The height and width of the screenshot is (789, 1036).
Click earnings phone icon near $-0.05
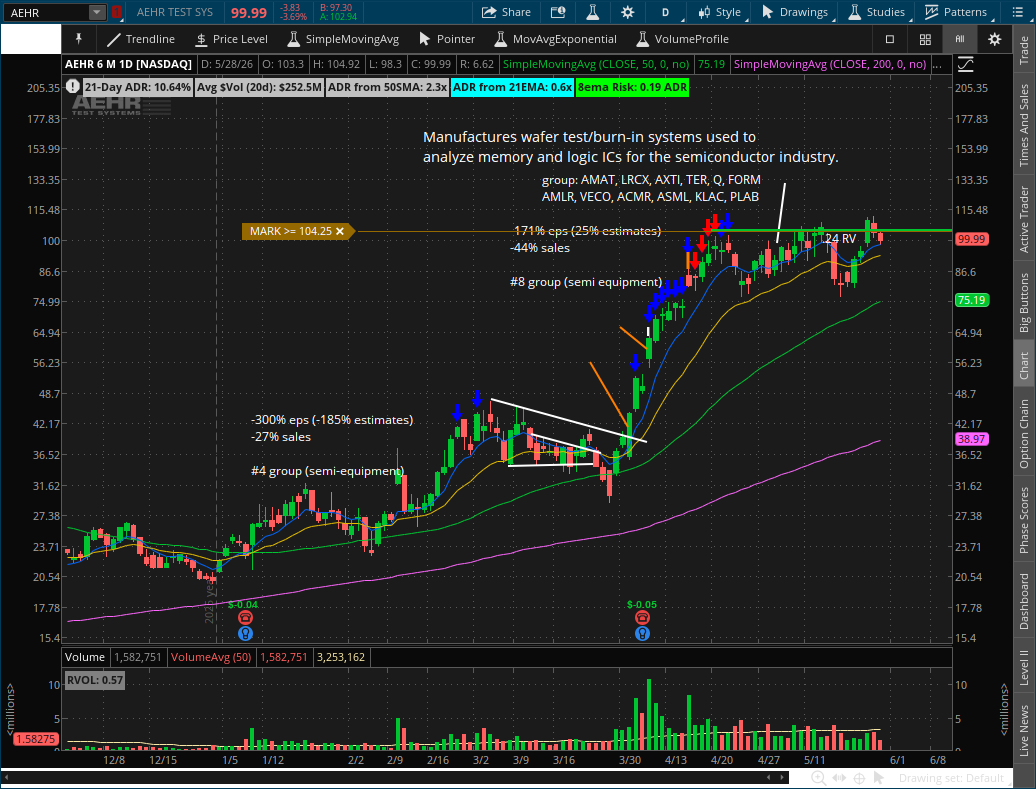point(642,617)
